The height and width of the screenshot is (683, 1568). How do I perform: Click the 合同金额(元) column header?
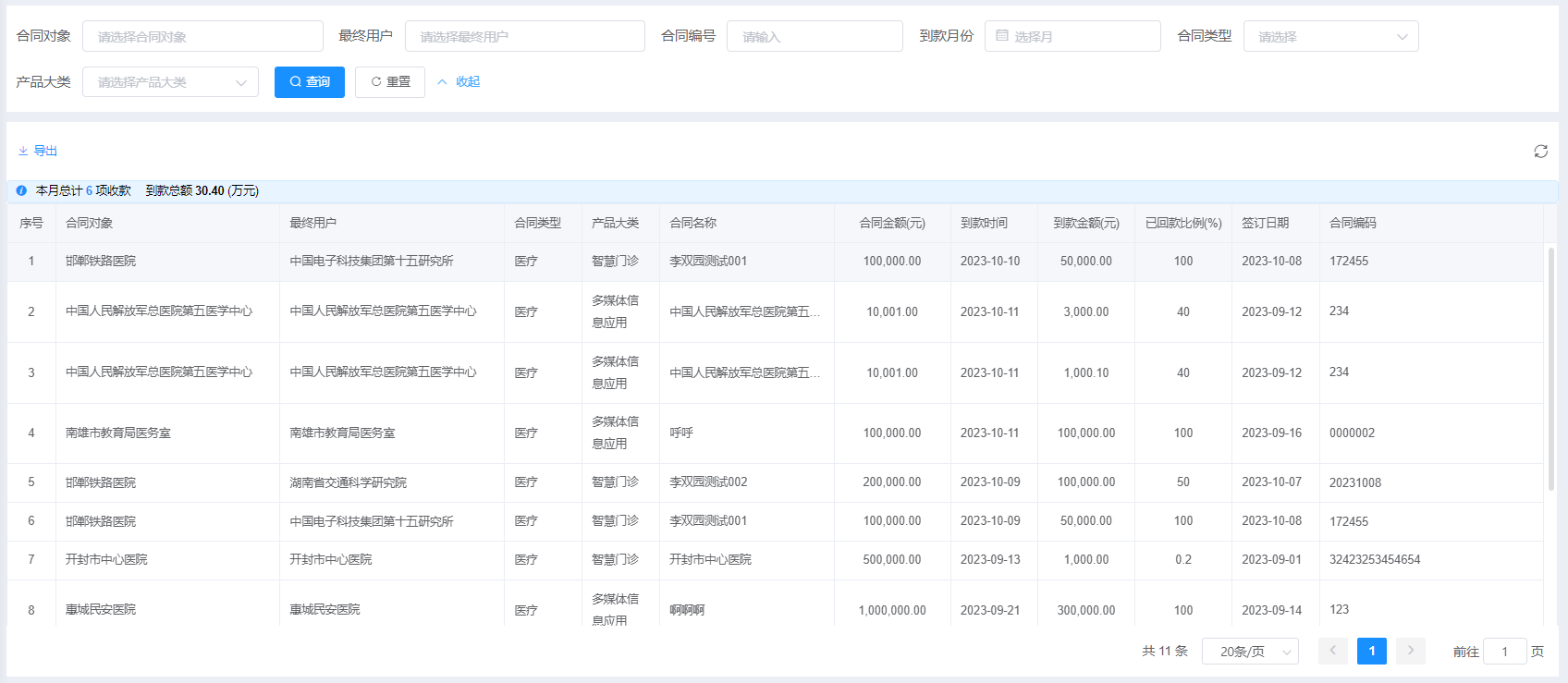click(x=891, y=223)
